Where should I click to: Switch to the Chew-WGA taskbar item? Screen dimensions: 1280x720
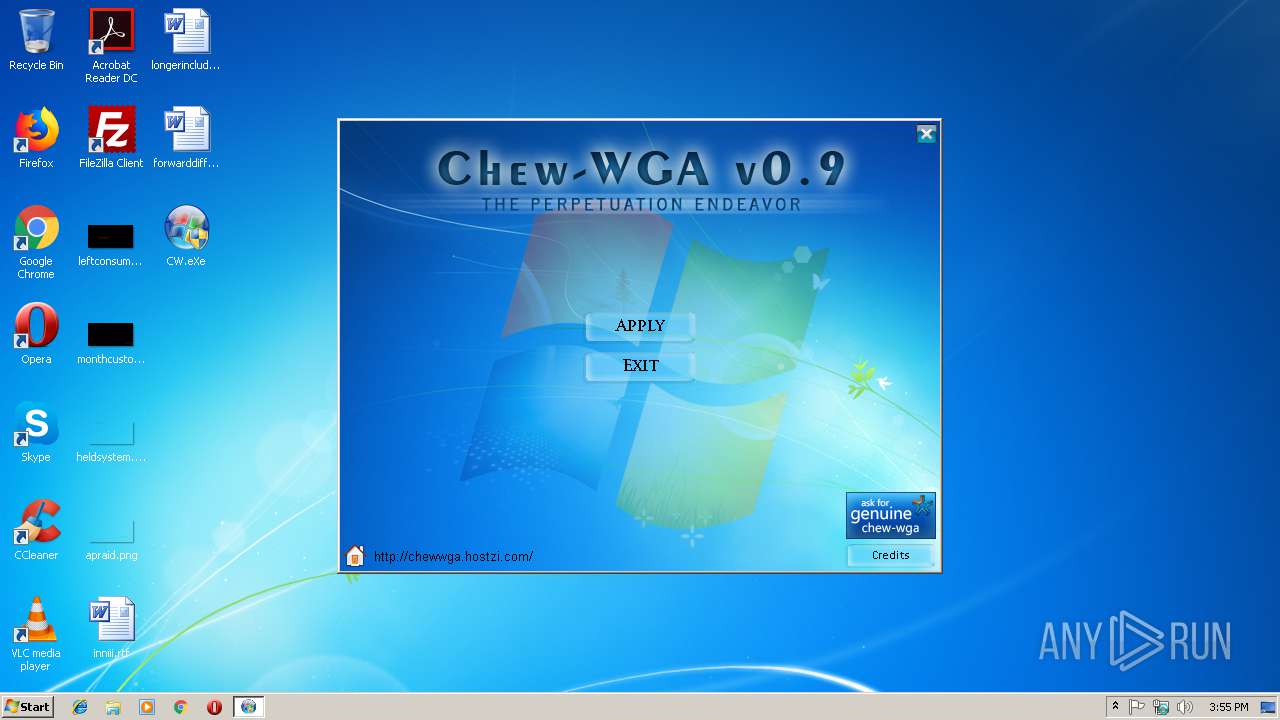pyautogui.click(x=248, y=707)
